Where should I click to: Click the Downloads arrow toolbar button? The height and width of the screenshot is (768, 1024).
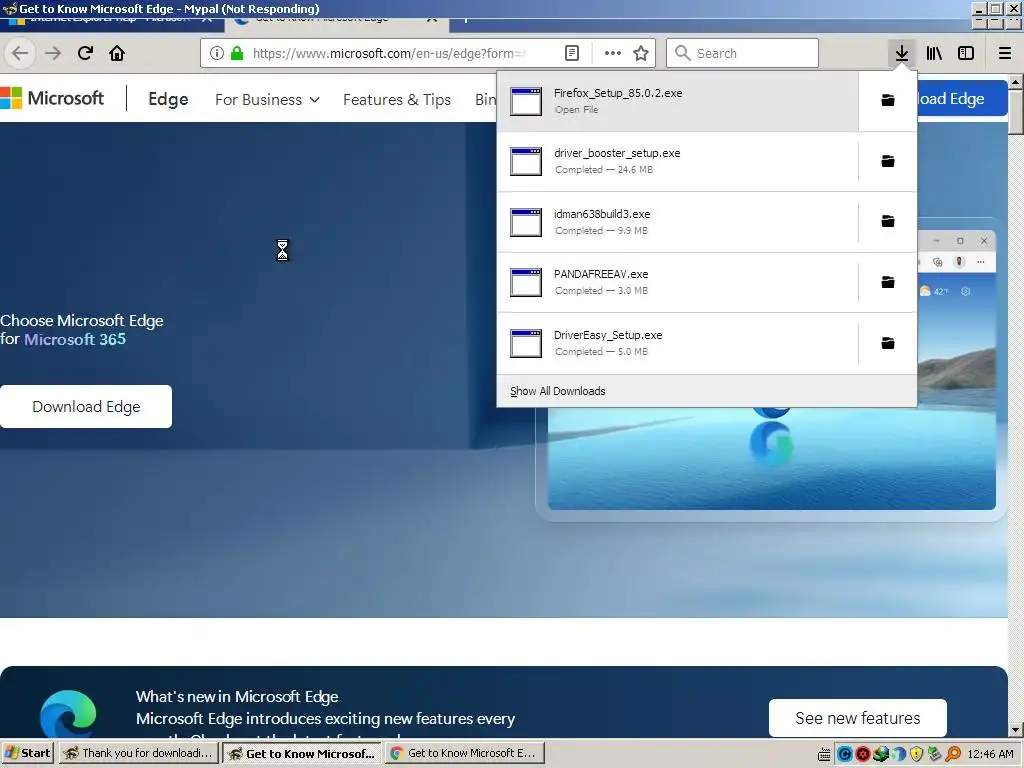coord(901,53)
